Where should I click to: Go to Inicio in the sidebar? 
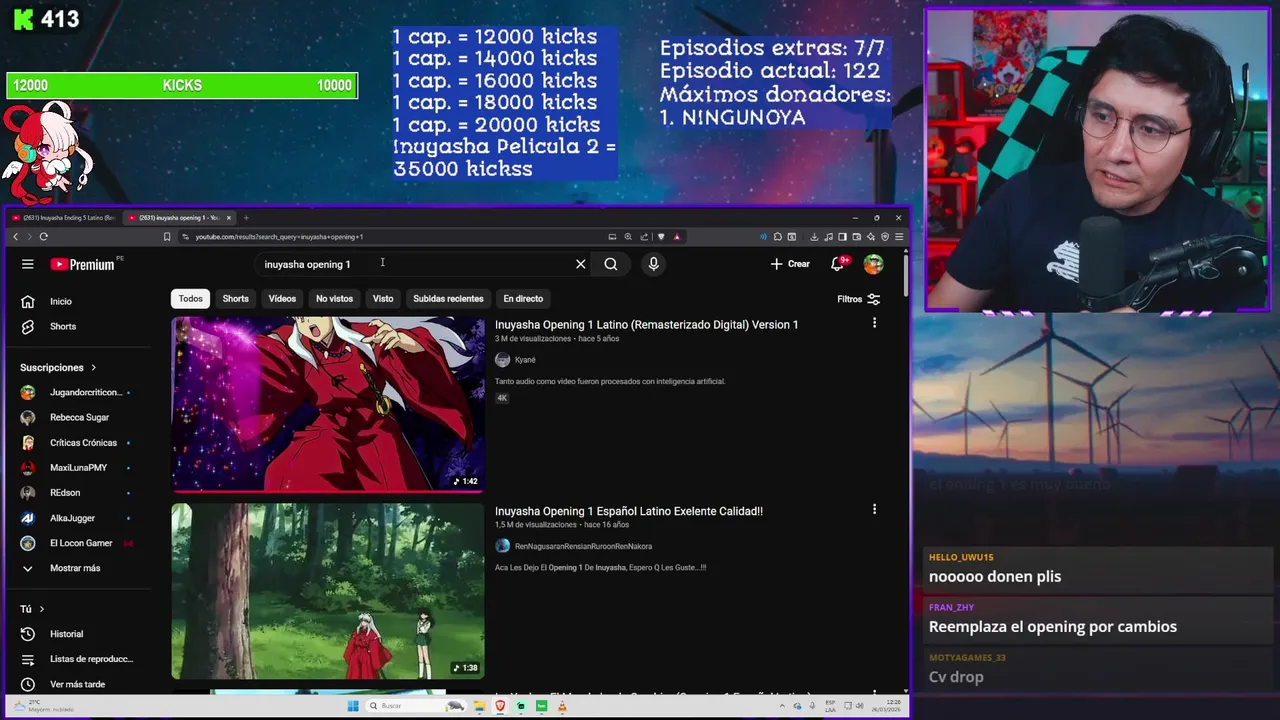pyautogui.click(x=60, y=301)
